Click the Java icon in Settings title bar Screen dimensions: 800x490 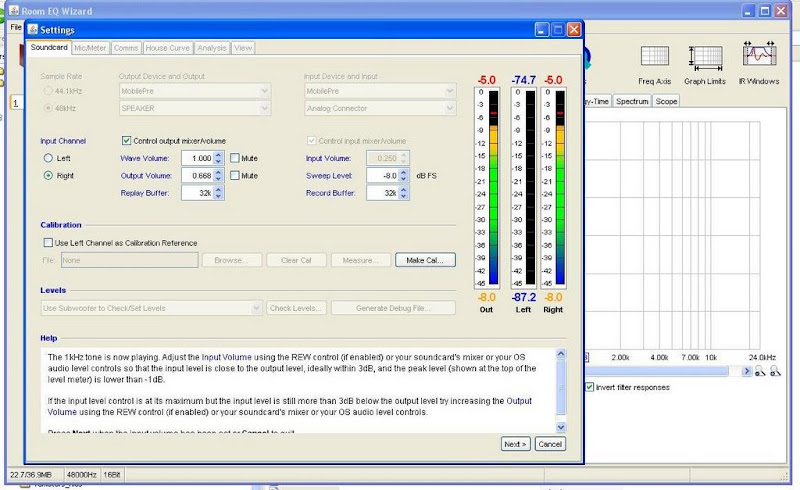tap(31, 30)
